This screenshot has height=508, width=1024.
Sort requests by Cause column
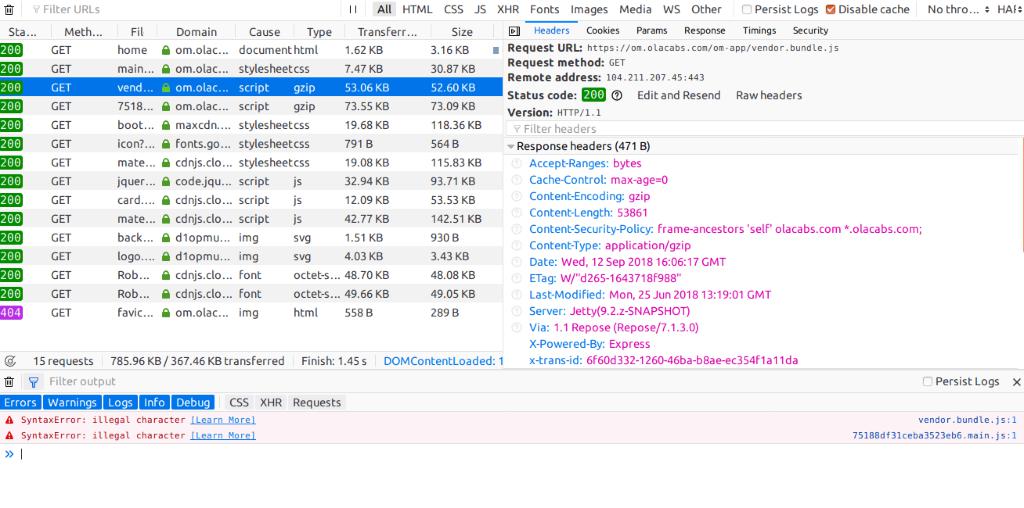pos(264,32)
